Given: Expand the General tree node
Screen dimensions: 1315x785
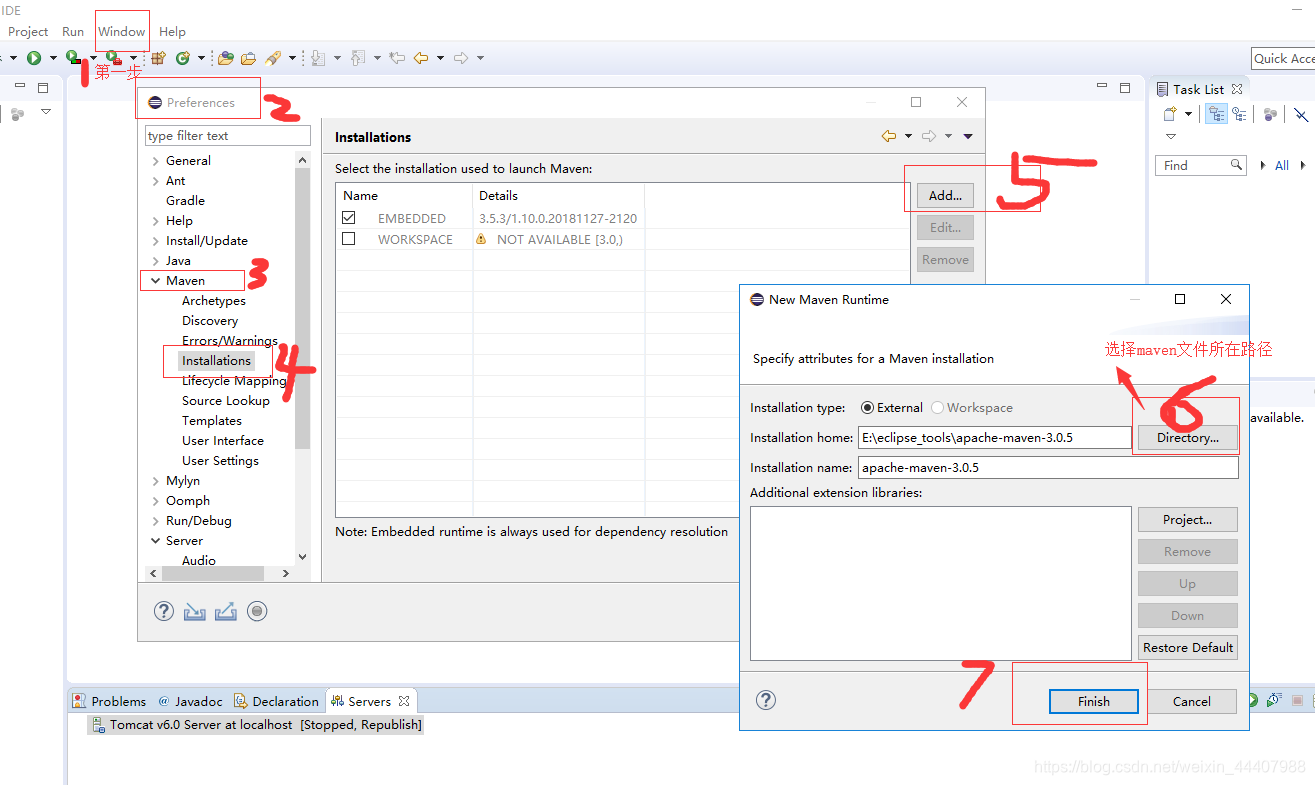Looking at the screenshot, I should coord(155,161).
